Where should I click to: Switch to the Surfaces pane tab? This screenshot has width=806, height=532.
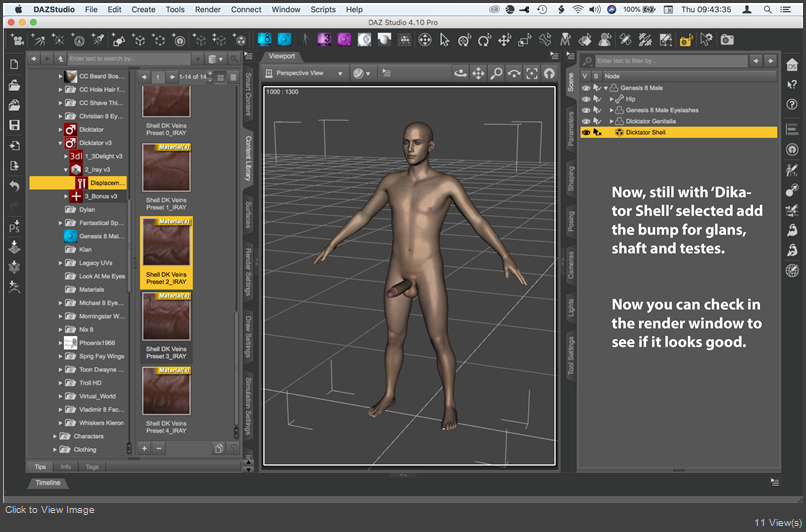248,215
